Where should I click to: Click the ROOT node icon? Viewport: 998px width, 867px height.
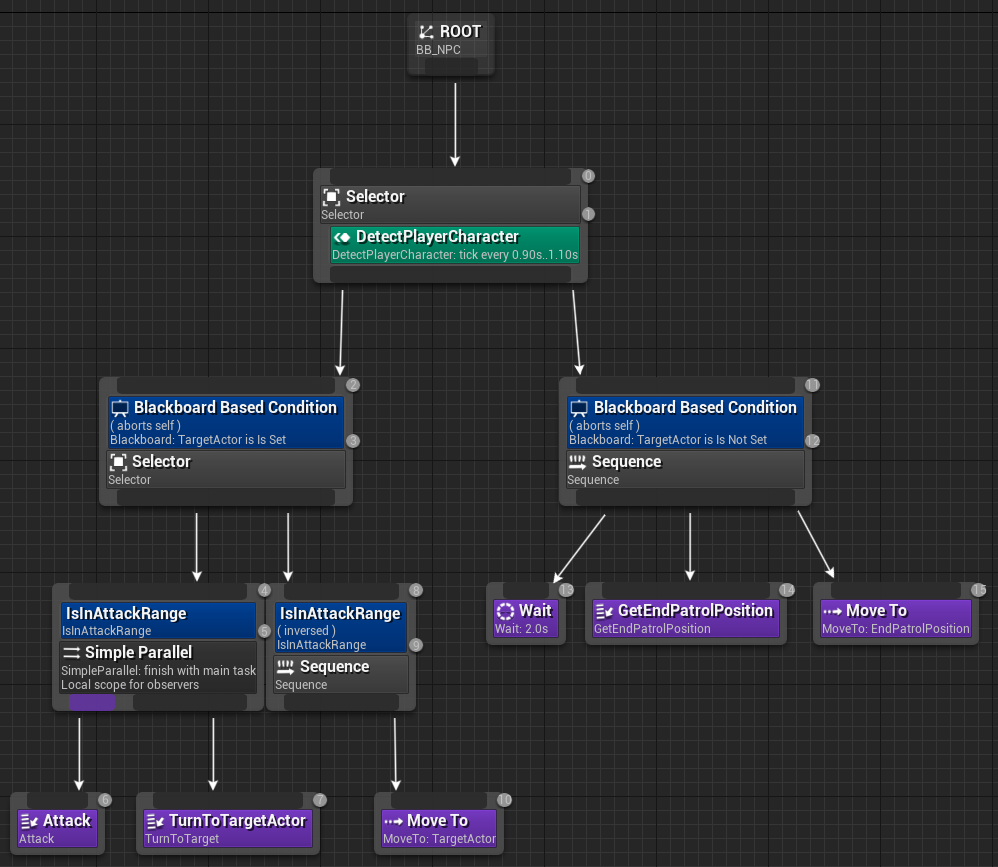426,31
